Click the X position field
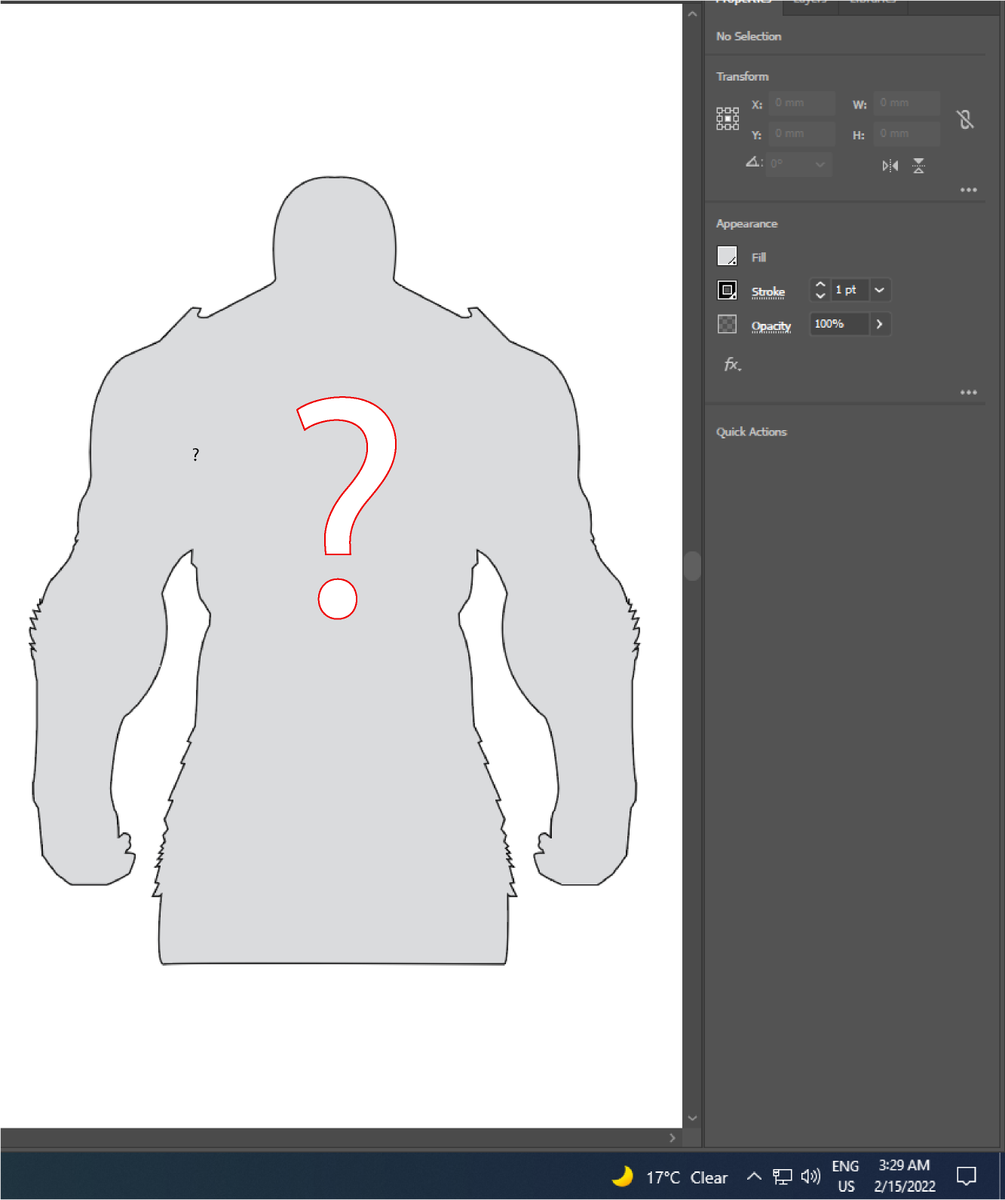The image size is (1005, 1200). coord(803,103)
